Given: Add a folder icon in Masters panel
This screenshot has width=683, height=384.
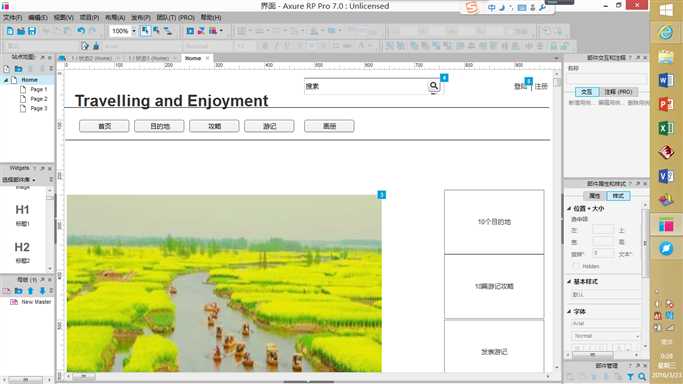Looking at the screenshot, I should click(18, 290).
